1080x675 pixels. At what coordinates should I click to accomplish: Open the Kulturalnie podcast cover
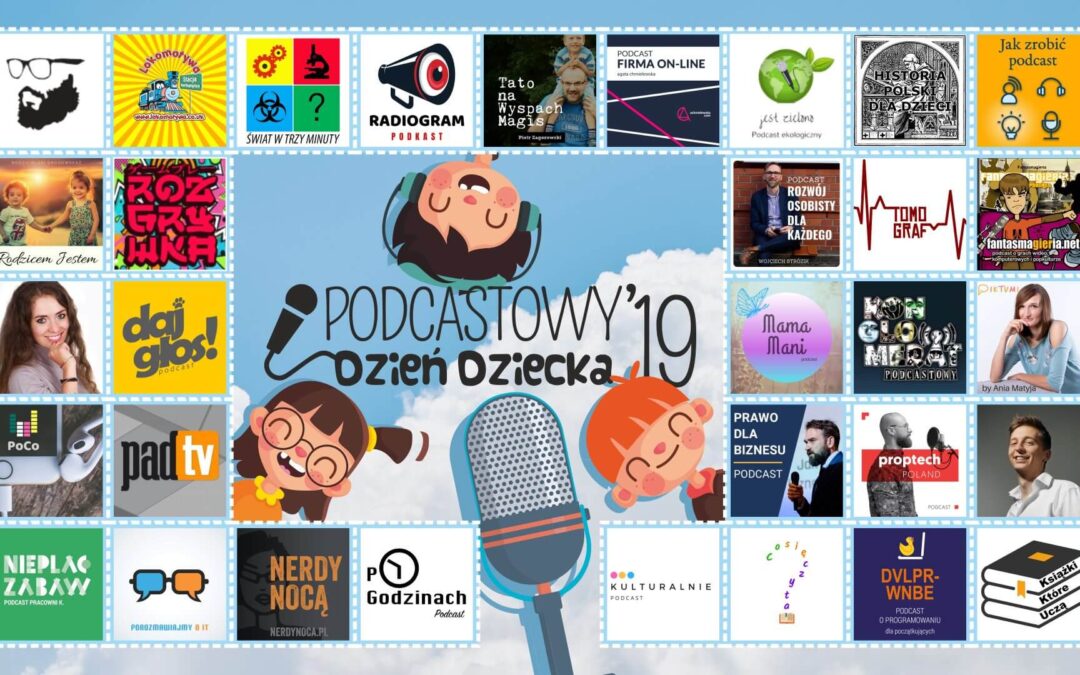[663, 584]
